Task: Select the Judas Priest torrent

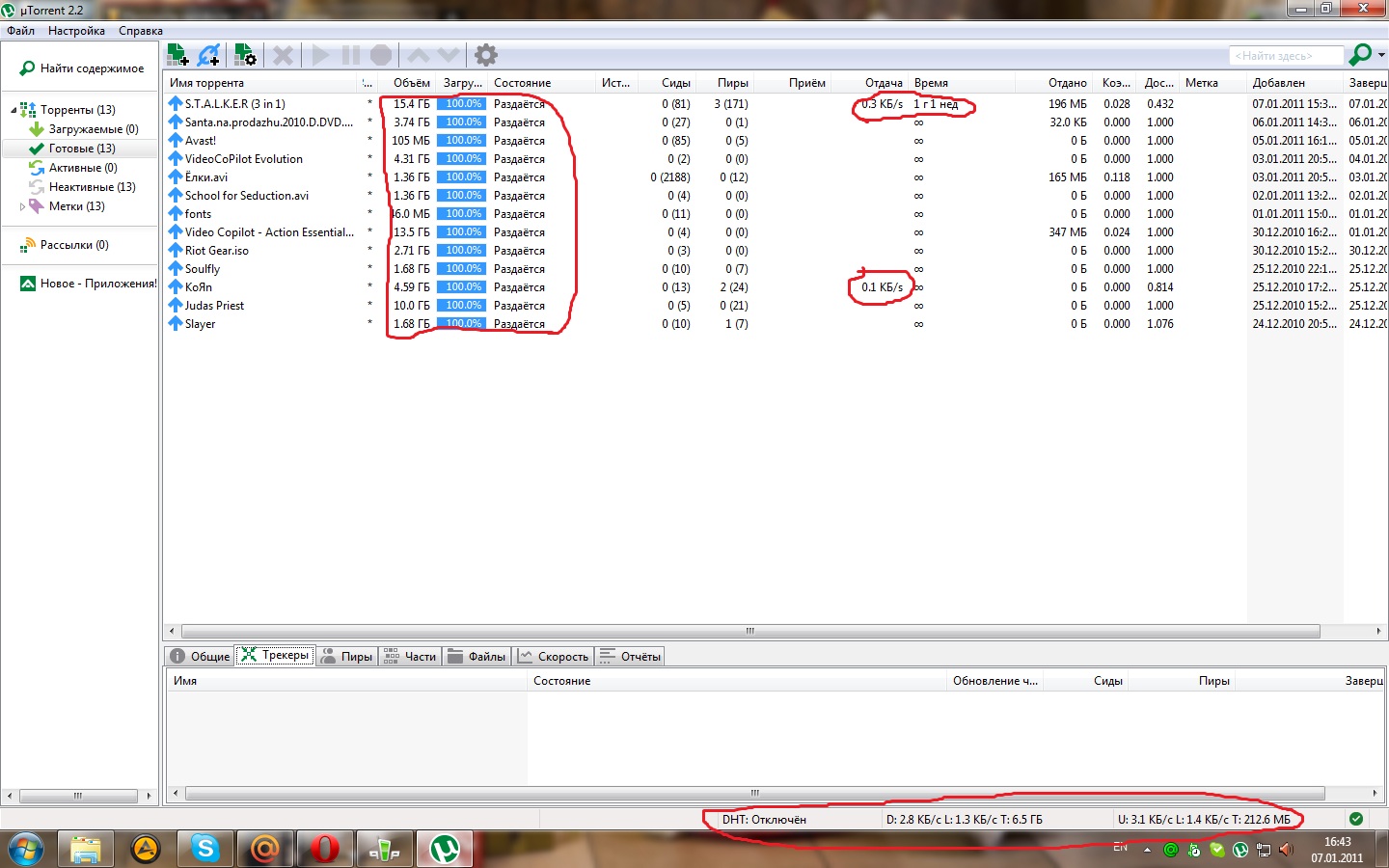Action: pyautogui.click(x=214, y=306)
